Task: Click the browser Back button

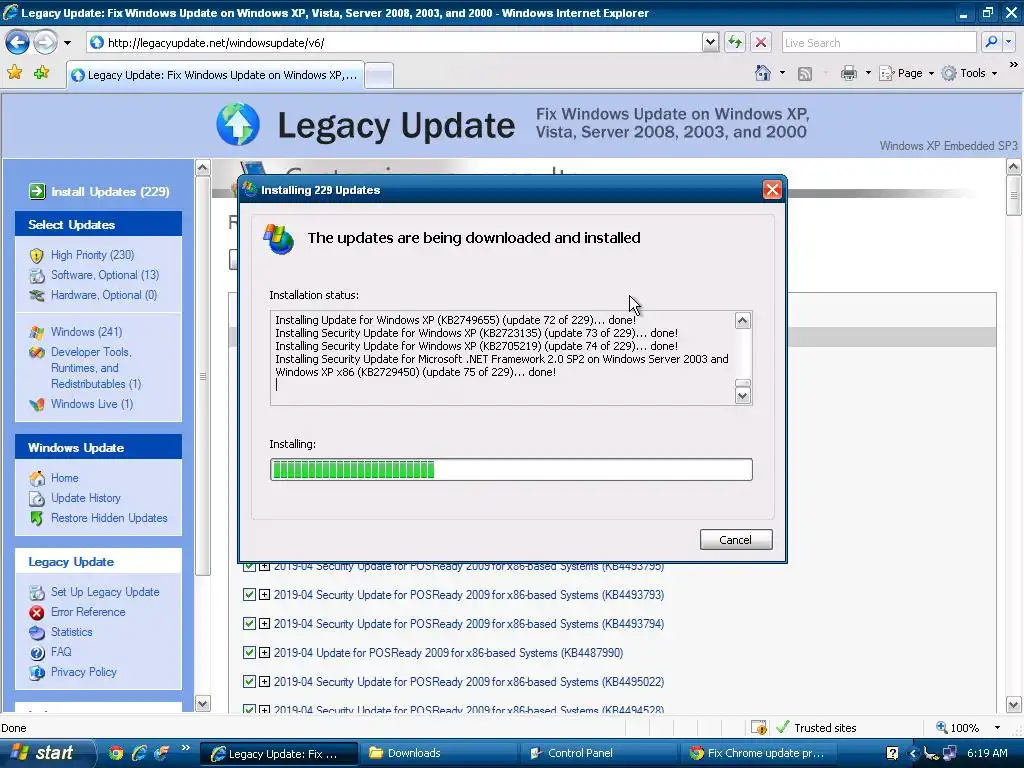Action: click(x=17, y=42)
